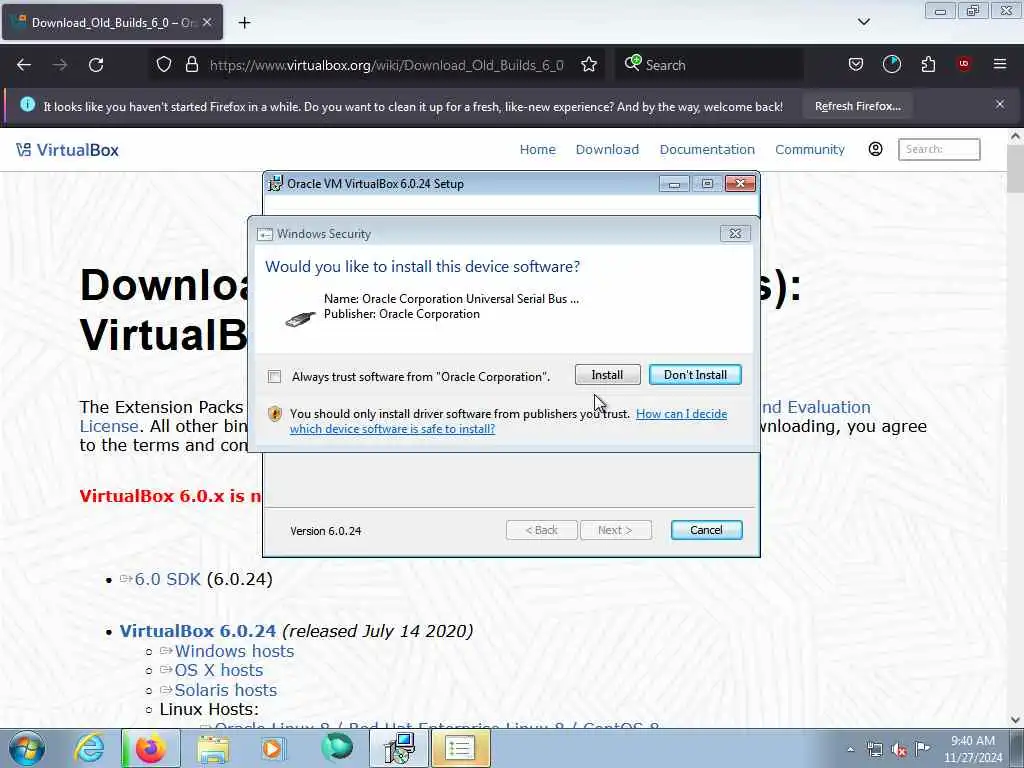Open the Firefox extensions puzzle icon

click(928, 64)
